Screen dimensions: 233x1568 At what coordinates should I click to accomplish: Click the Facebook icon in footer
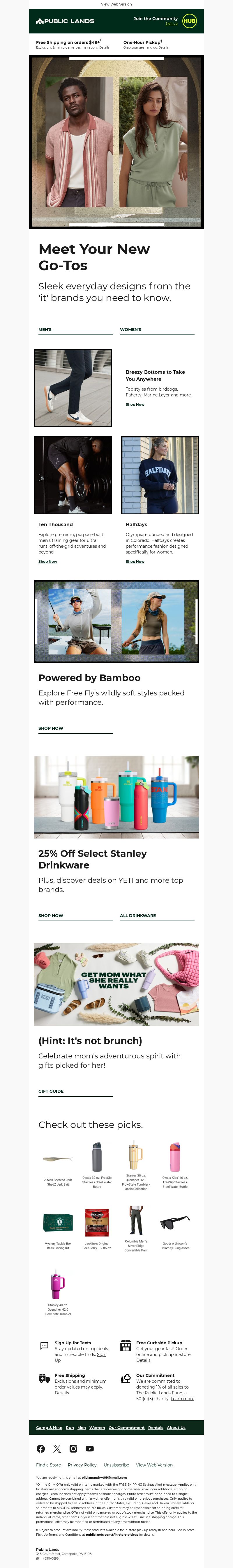(41, 1449)
